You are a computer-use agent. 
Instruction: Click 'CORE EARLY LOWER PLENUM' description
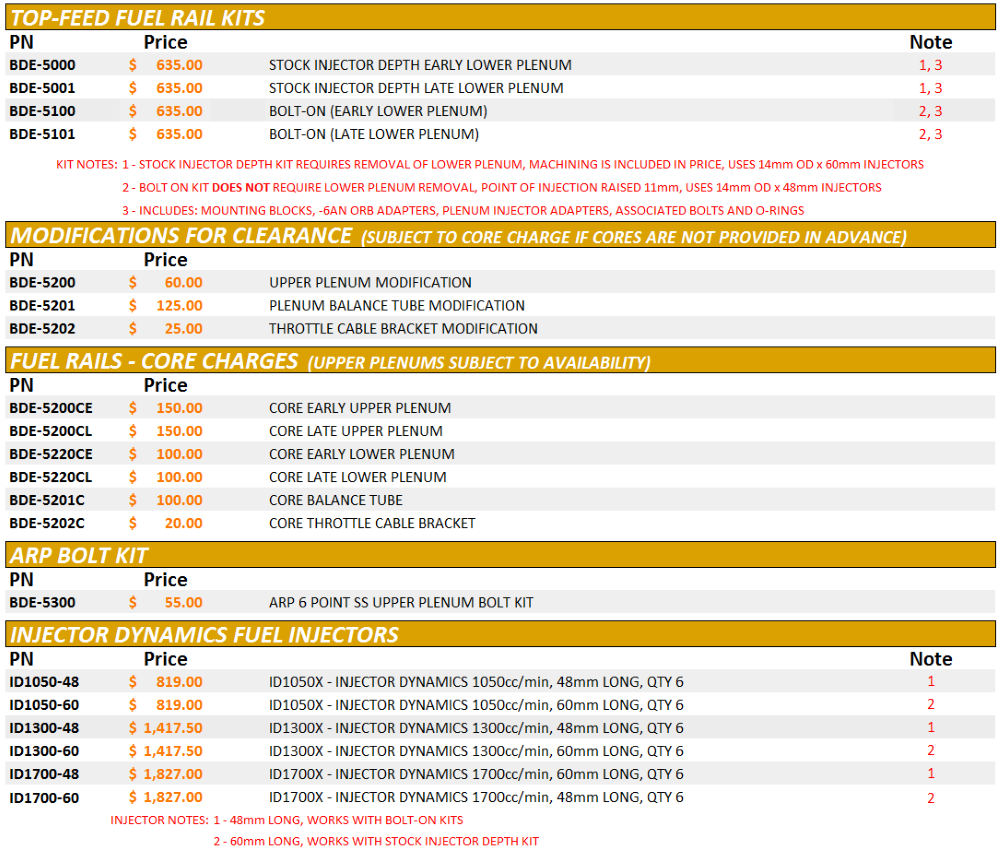362,454
